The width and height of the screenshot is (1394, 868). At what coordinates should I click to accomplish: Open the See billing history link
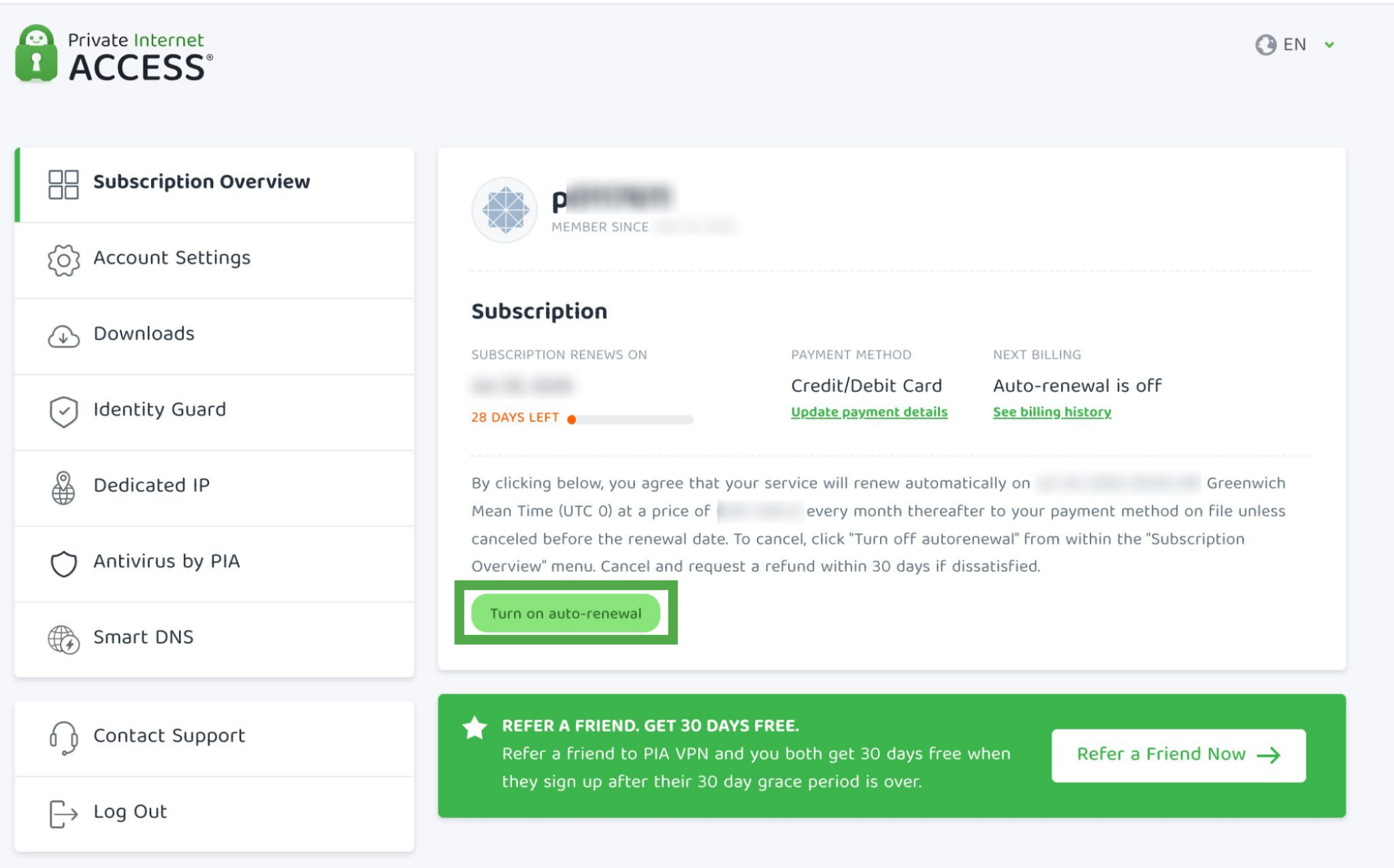click(x=1052, y=412)
